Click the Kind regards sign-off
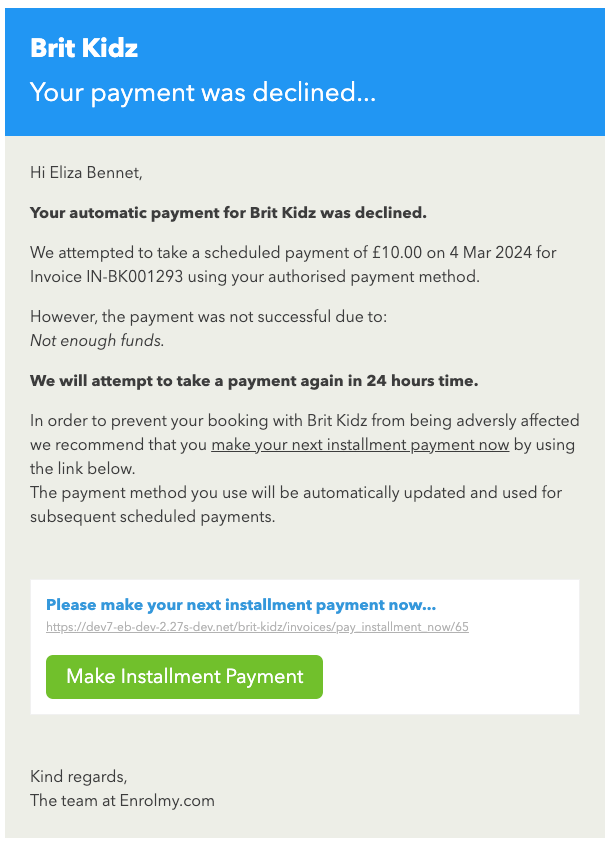 (x=78, y=776)
